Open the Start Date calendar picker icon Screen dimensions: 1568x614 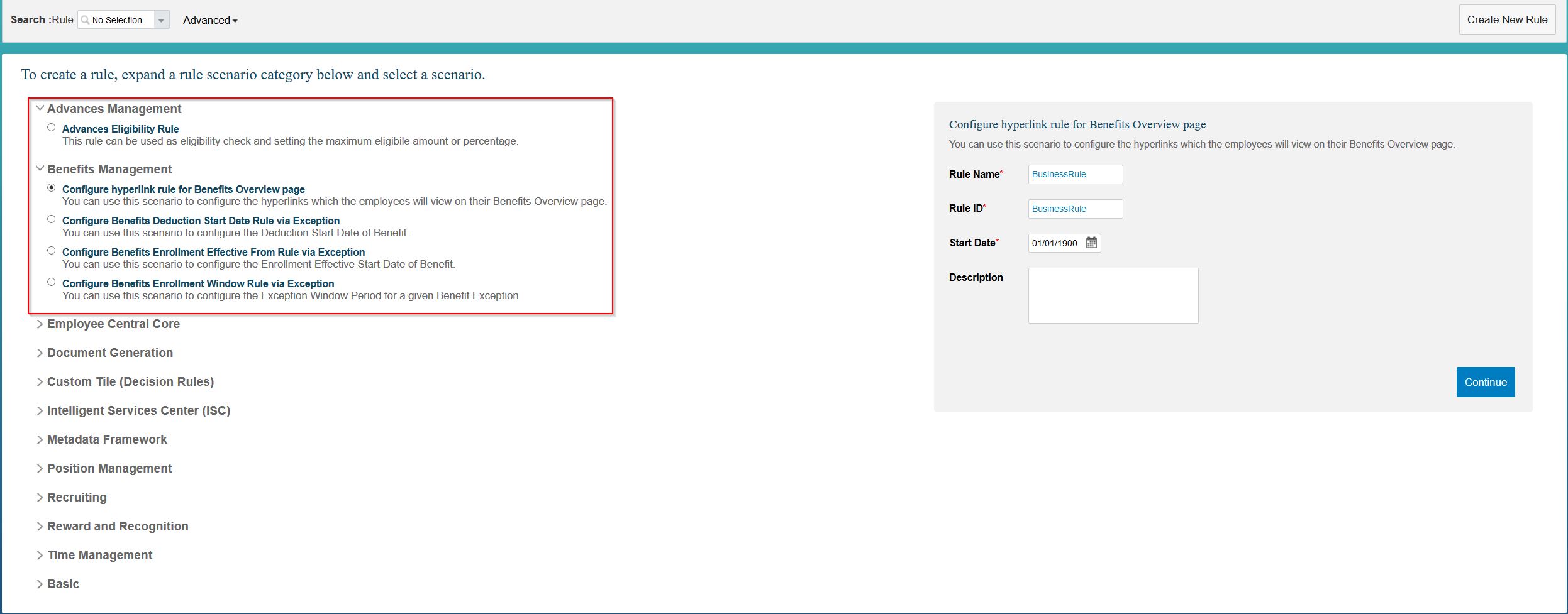[1091, 243]
